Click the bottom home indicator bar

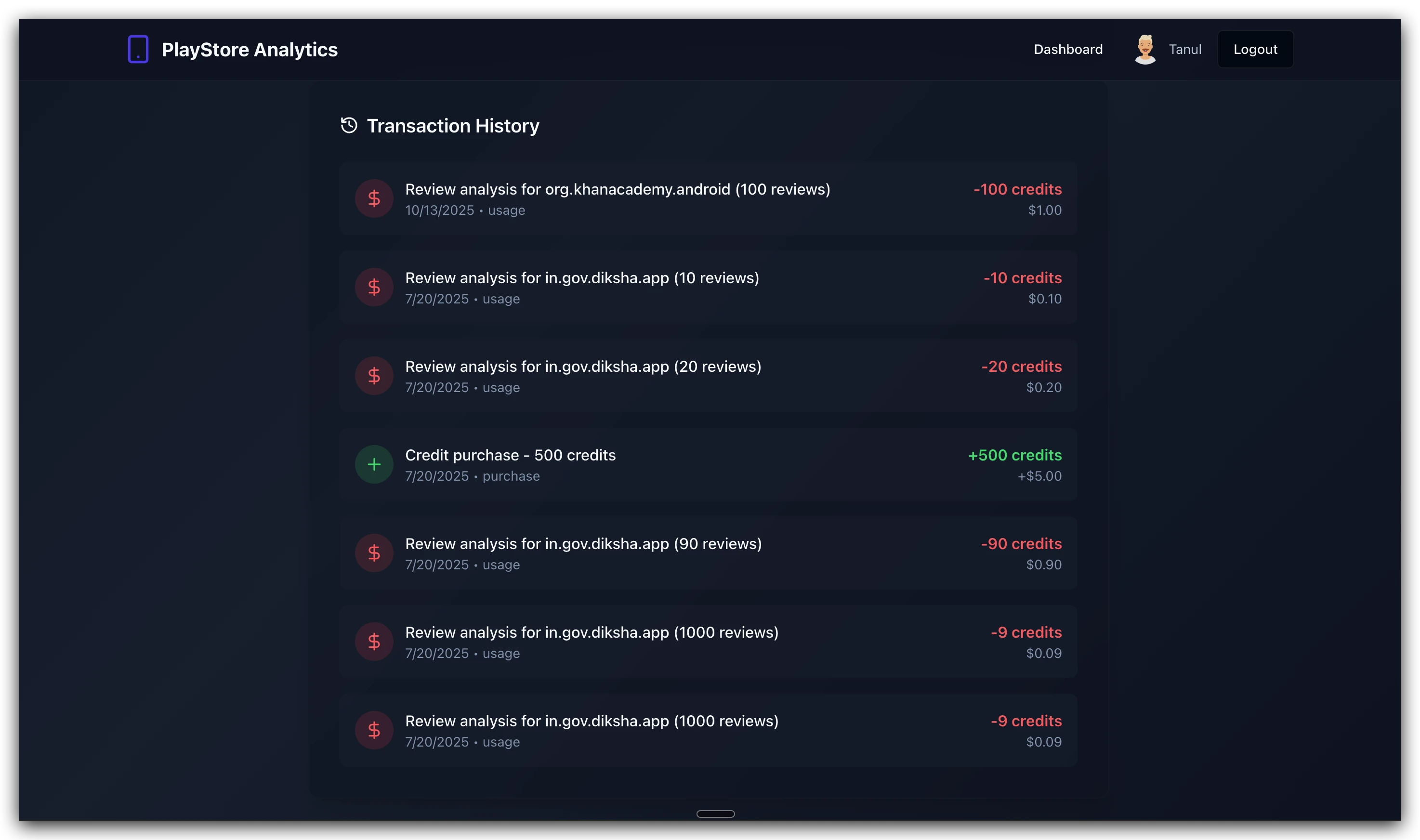click(x=715, y=814)
